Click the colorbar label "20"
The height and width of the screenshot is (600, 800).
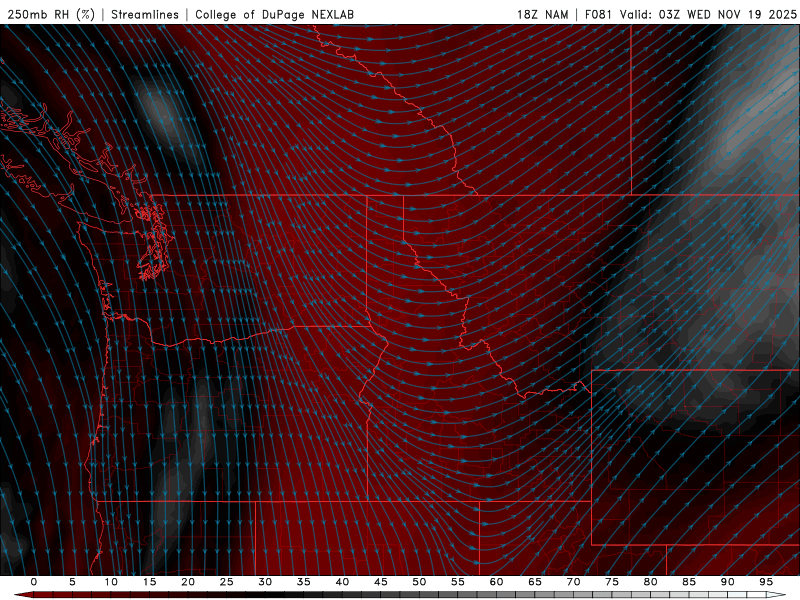(x=188, y=582)
